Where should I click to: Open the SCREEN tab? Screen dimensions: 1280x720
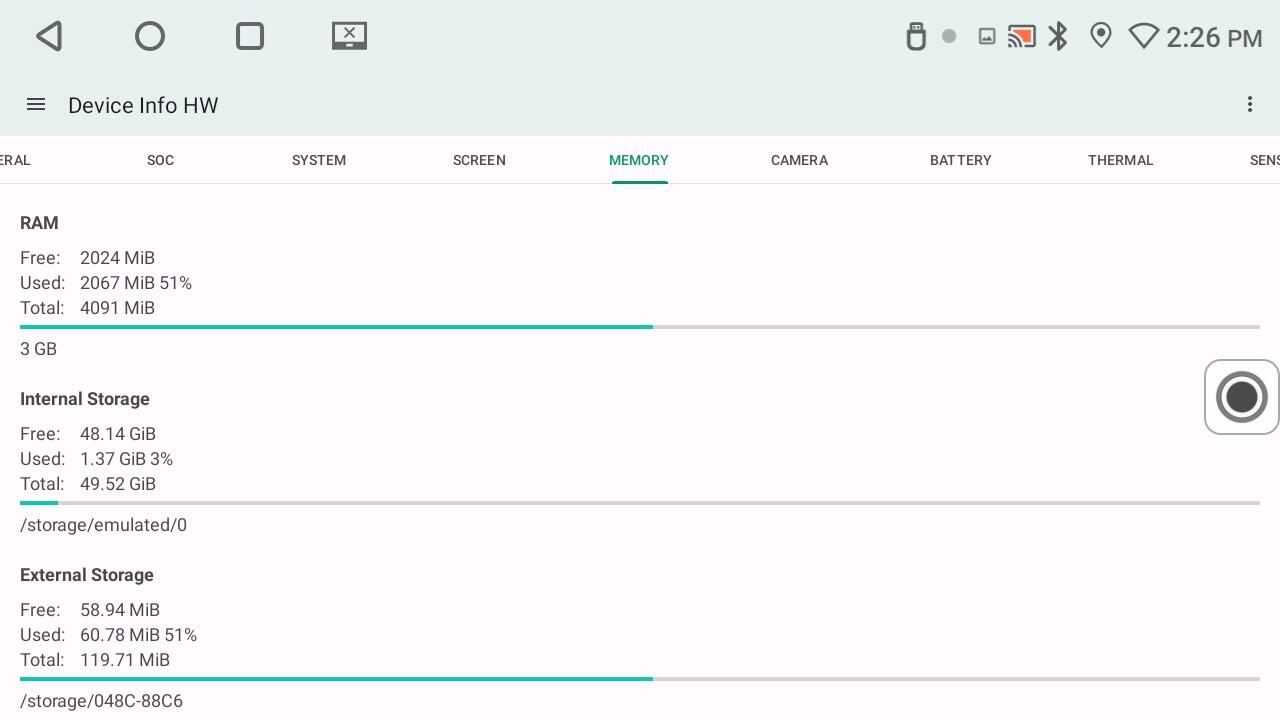point(479,160)
